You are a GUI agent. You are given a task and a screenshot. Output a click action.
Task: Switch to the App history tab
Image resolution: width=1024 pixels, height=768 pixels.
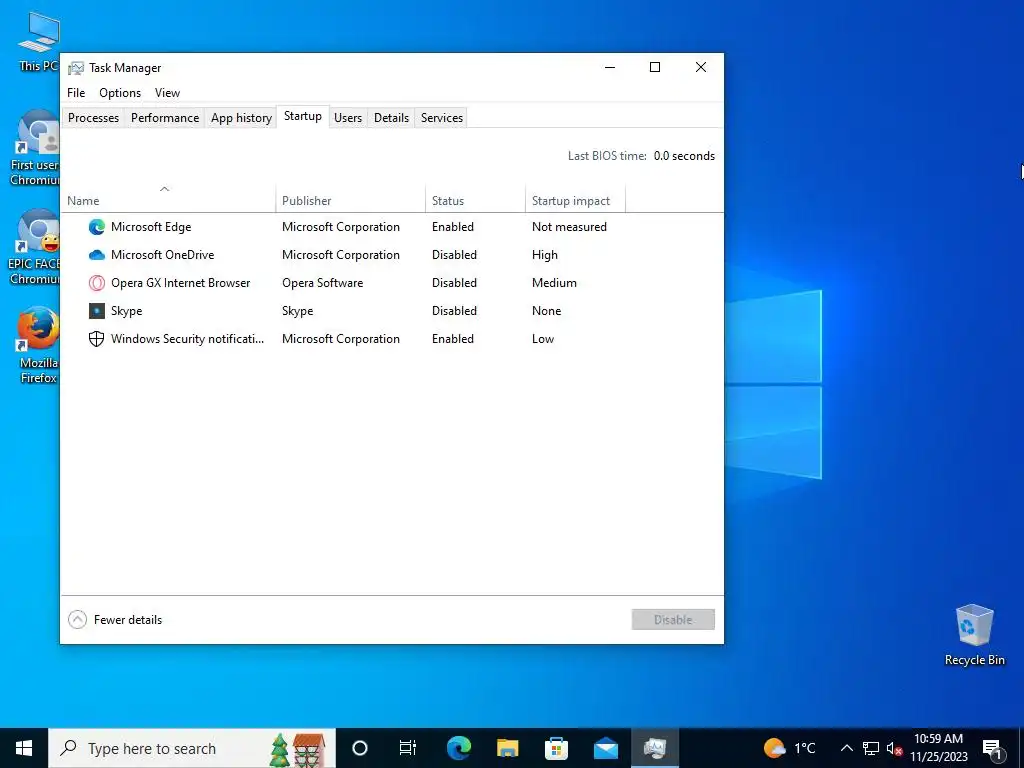[x=241, y=118]
